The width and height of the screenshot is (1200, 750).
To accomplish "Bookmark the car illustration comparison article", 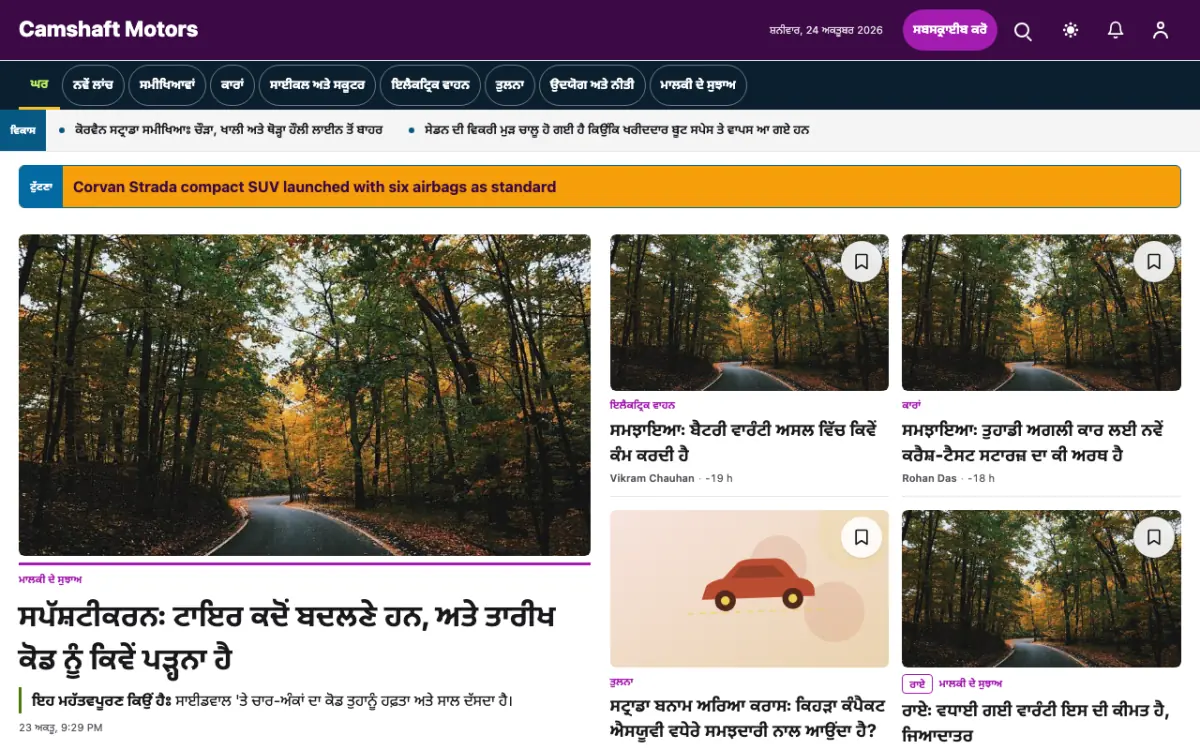I will pos(861,538).
